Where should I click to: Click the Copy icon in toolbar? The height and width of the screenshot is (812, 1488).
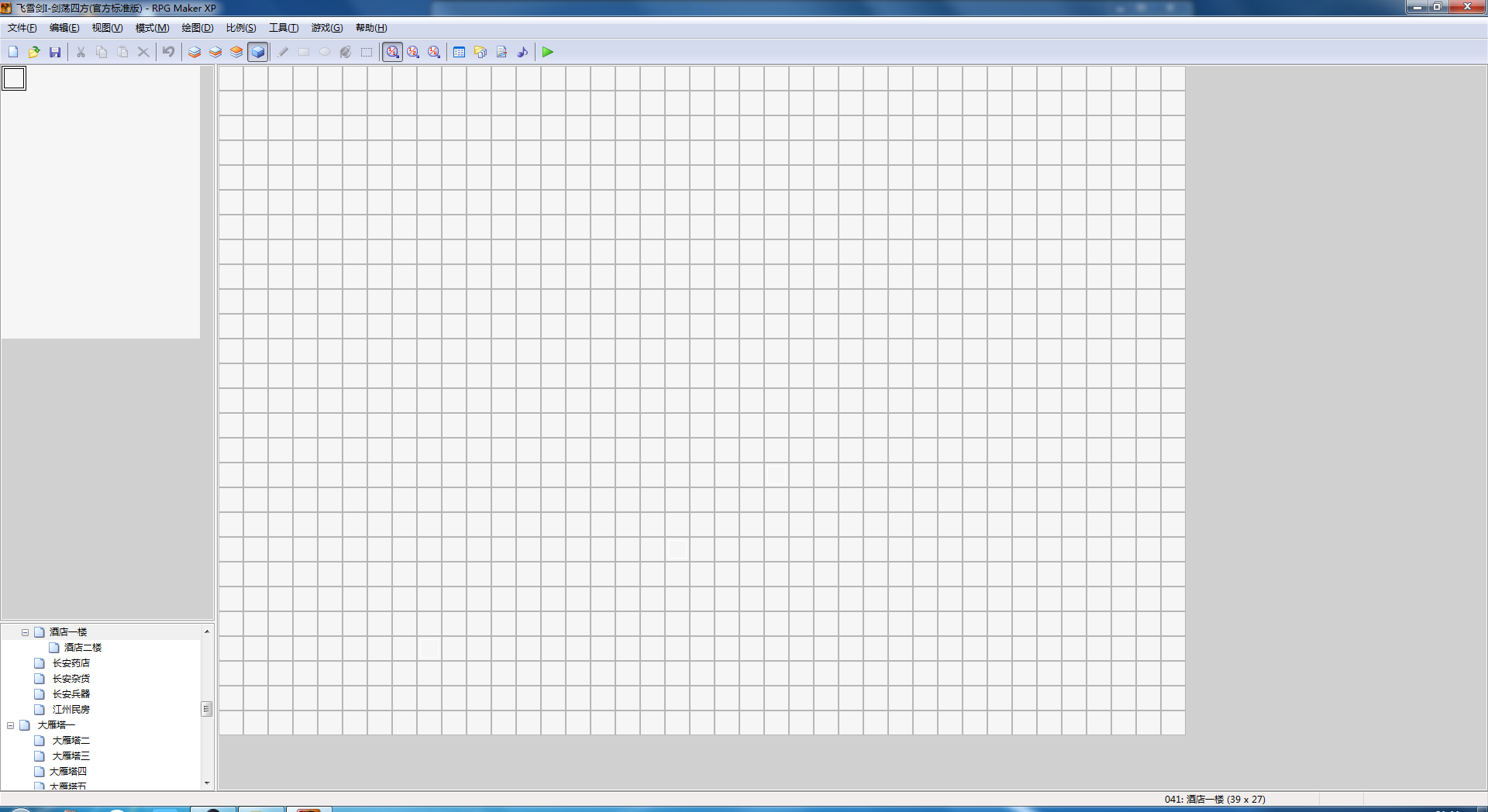[x=102, y=52]
